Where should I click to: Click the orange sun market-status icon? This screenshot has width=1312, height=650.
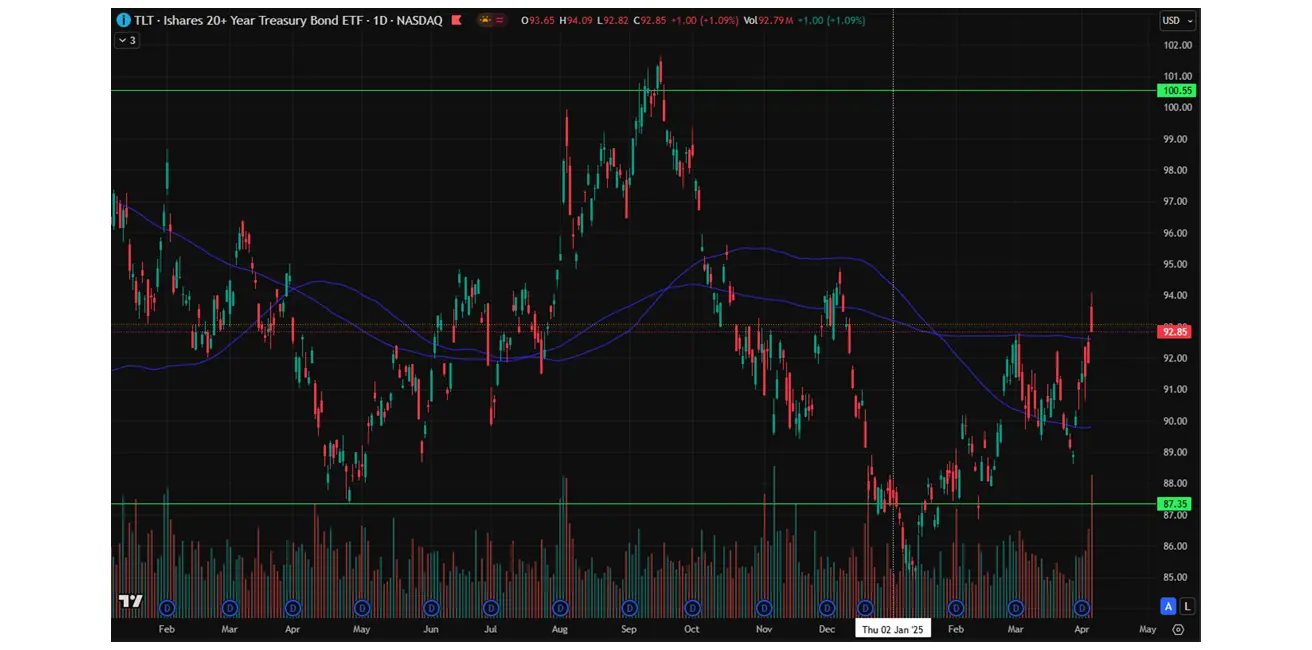[484, 20]
